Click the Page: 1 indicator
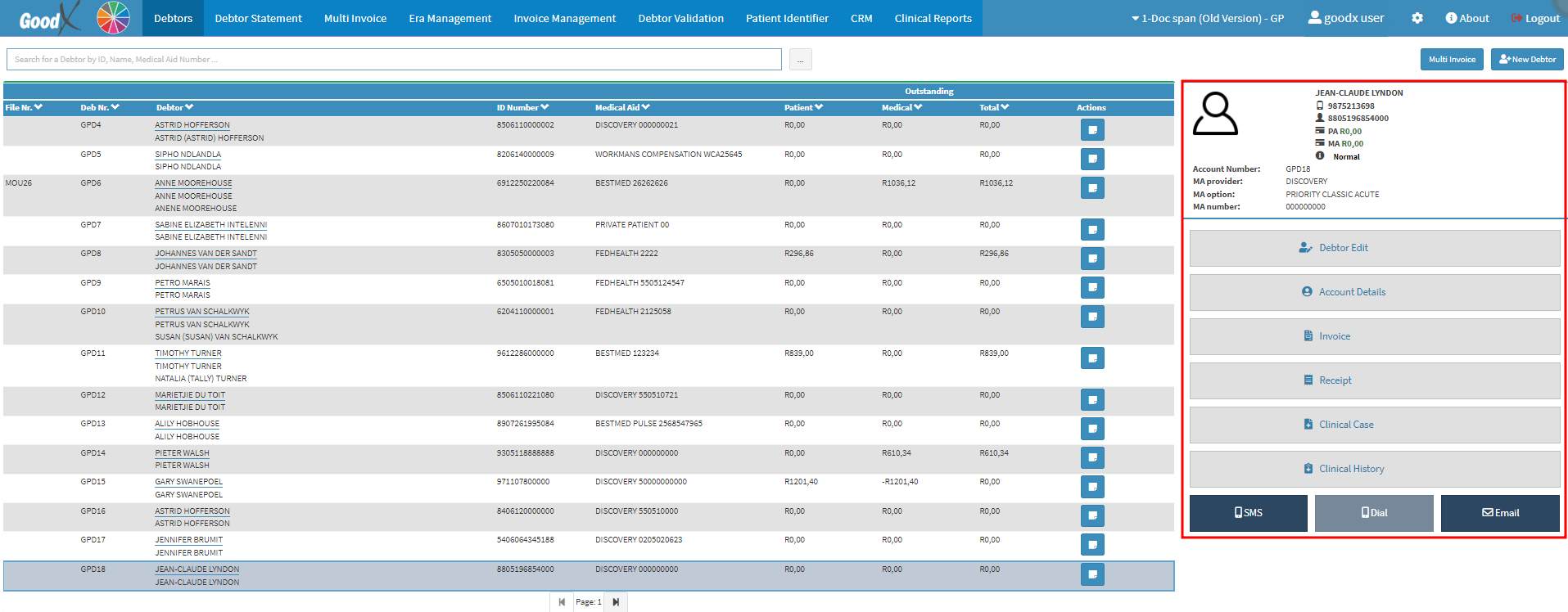The image size is (1568, 612). [589, 602]
